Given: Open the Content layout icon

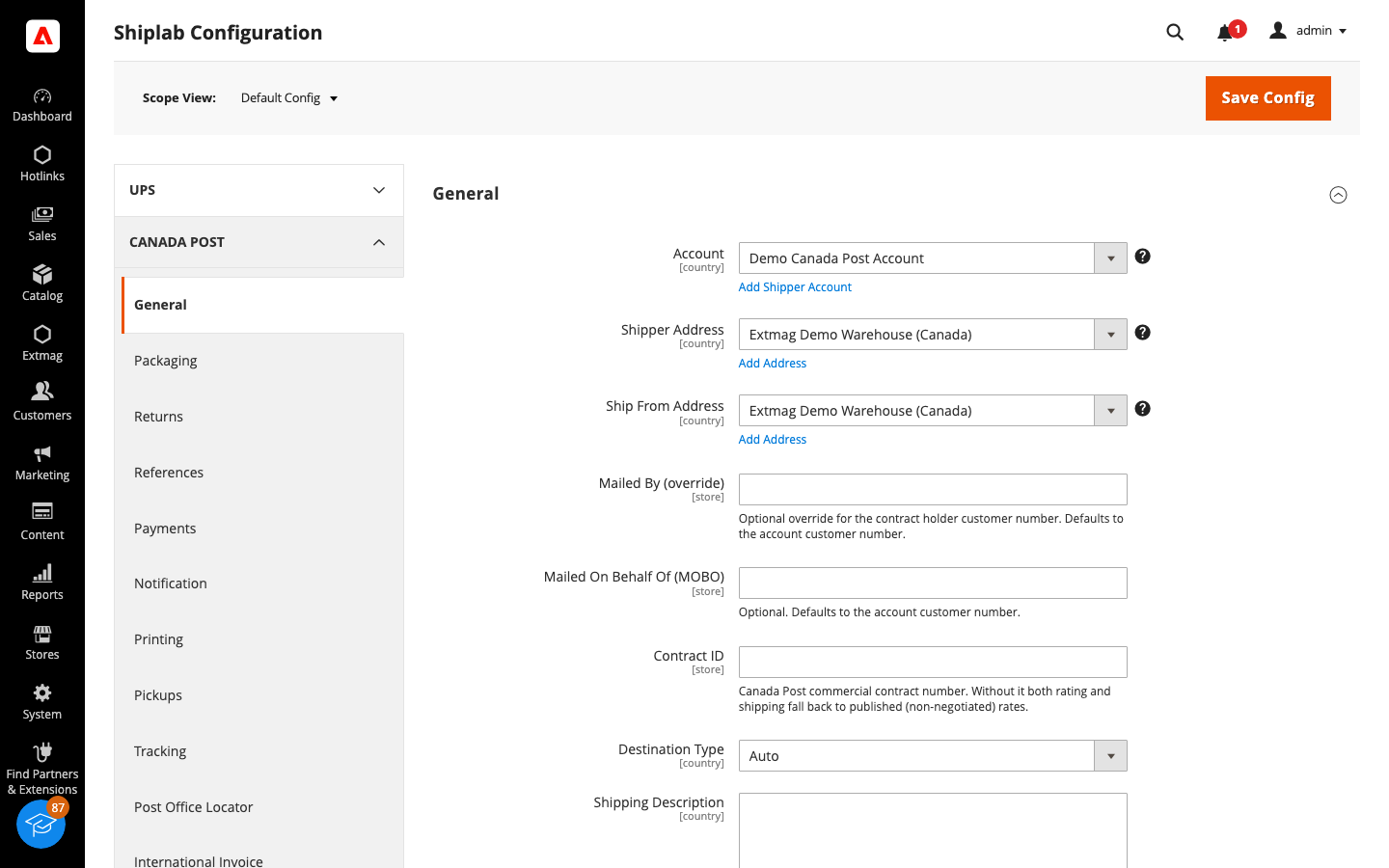Looking at the screenshot, I should (x=42, y=511).
